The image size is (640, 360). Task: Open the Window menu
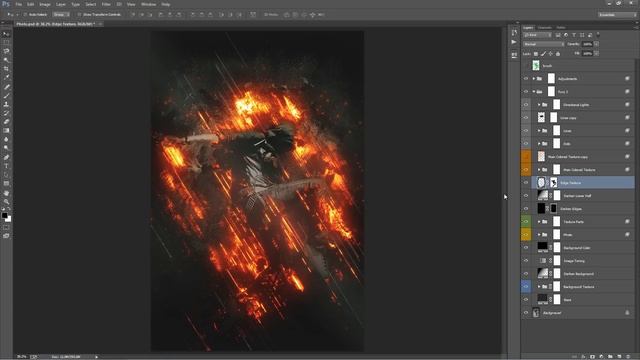[149, 4]
